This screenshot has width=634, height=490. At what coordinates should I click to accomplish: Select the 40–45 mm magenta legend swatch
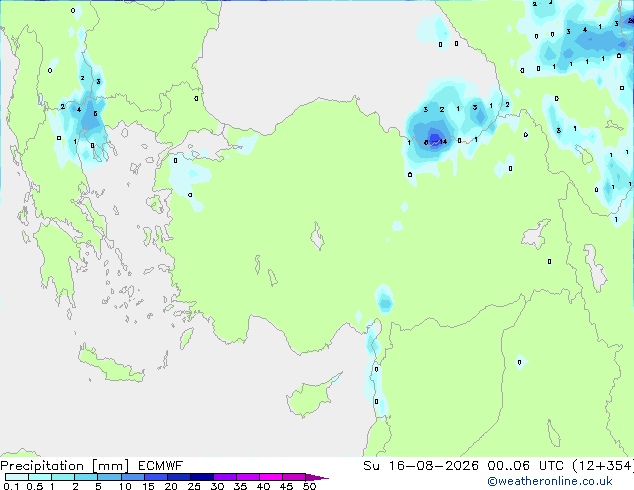(271, 477)
